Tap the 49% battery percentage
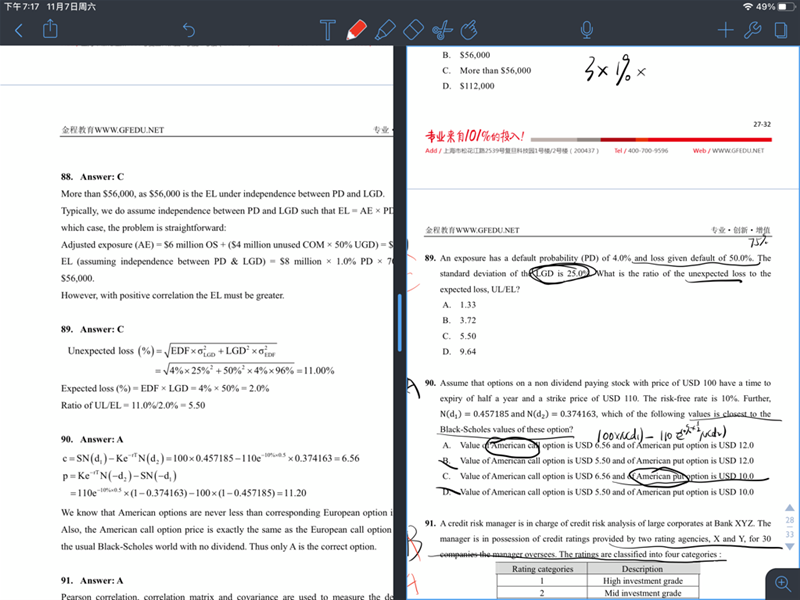Viewport: 800px width, 600px height. [765, 7]
